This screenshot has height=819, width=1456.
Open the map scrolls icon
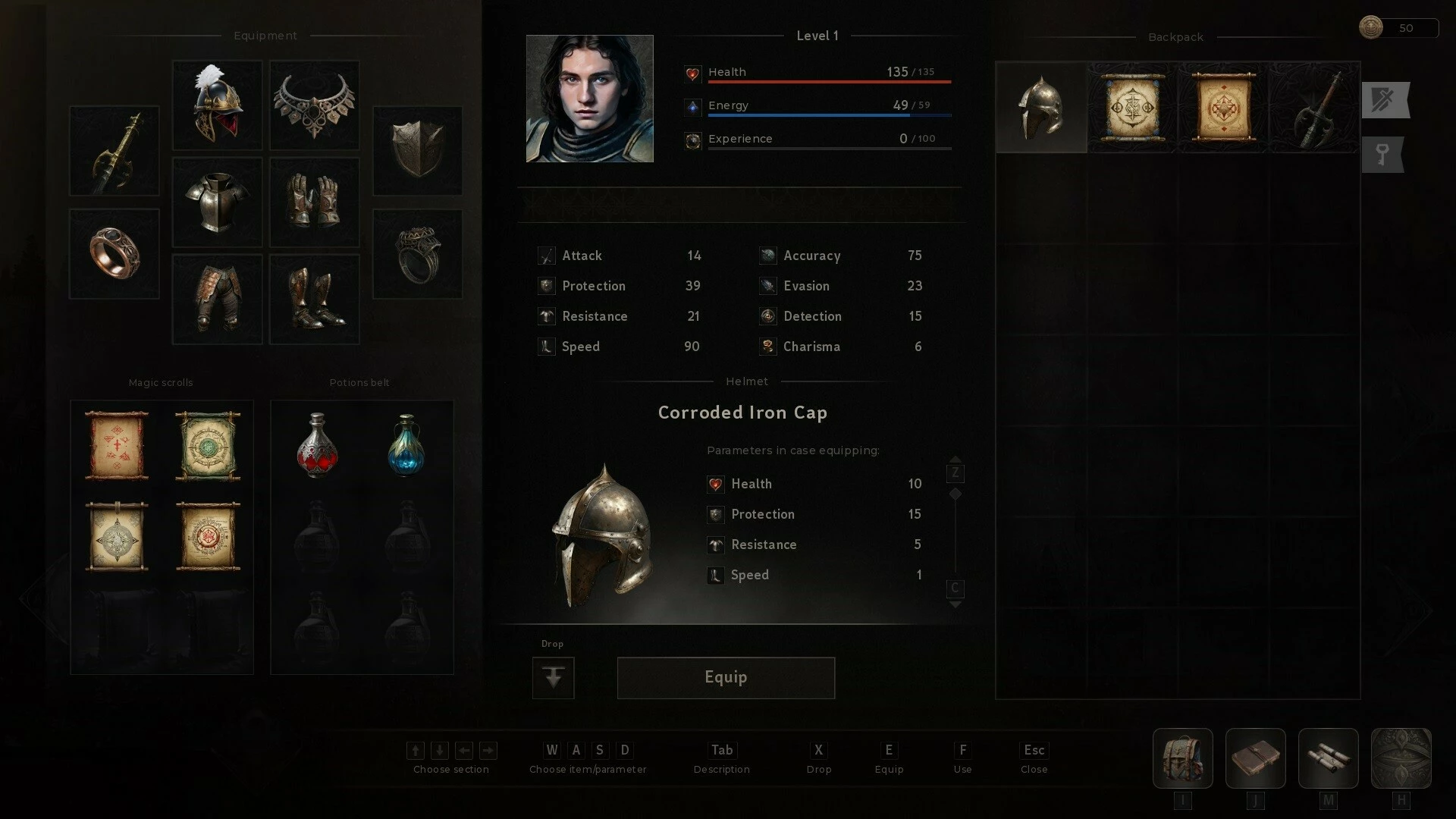pos(1329,758)
